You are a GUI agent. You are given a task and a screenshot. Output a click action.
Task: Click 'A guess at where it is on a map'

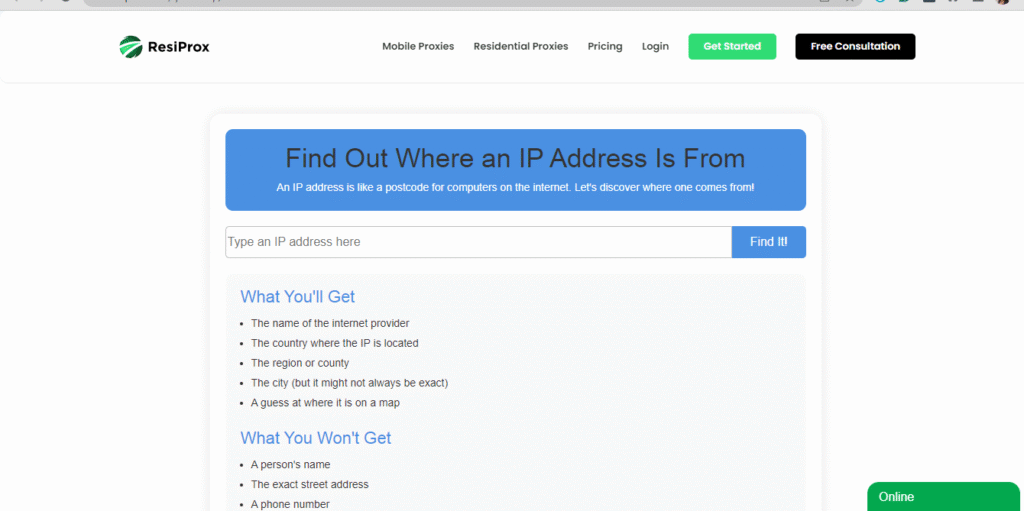click(325, 403)
